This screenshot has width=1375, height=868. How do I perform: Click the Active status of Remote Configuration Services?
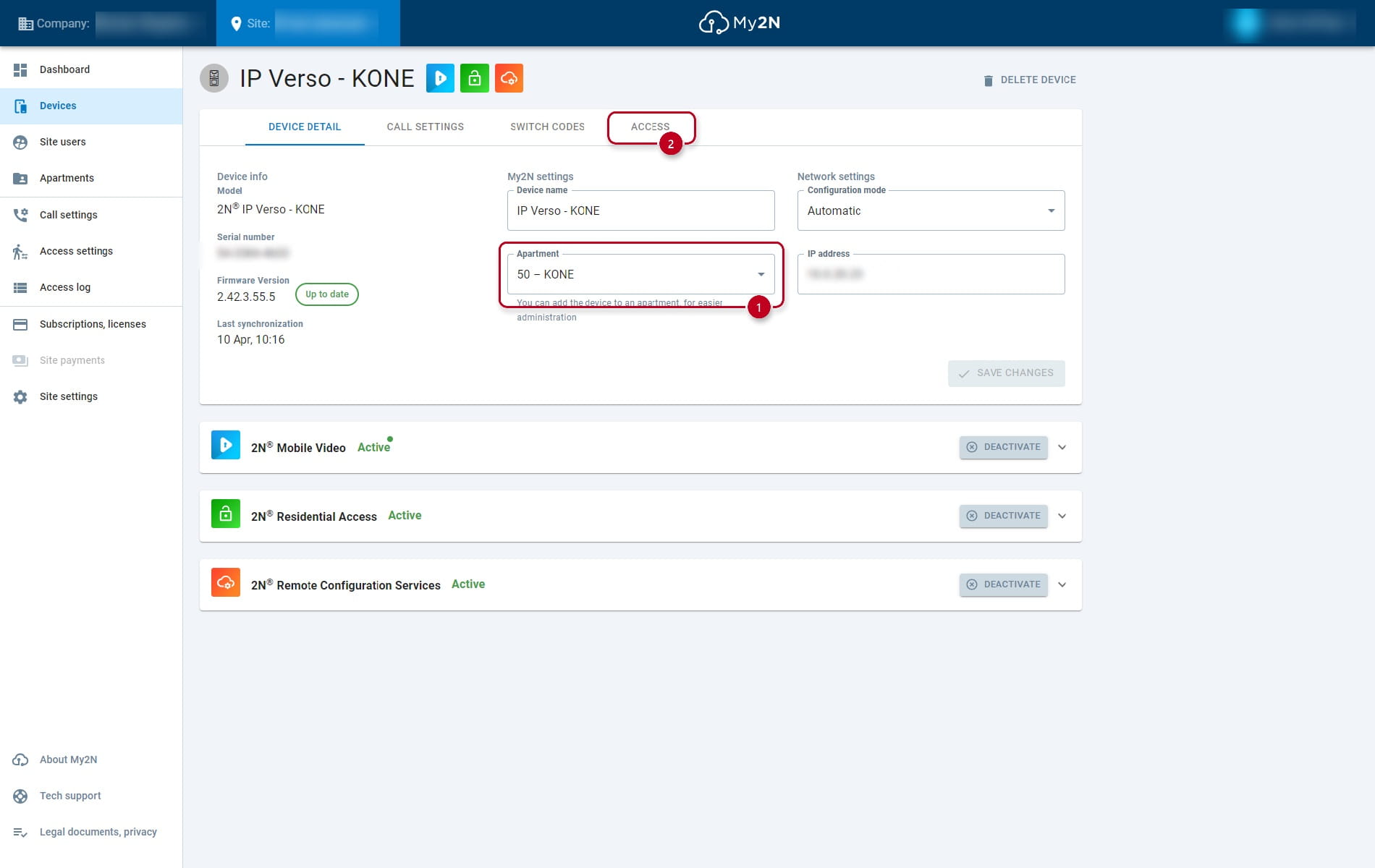[468, 584]
